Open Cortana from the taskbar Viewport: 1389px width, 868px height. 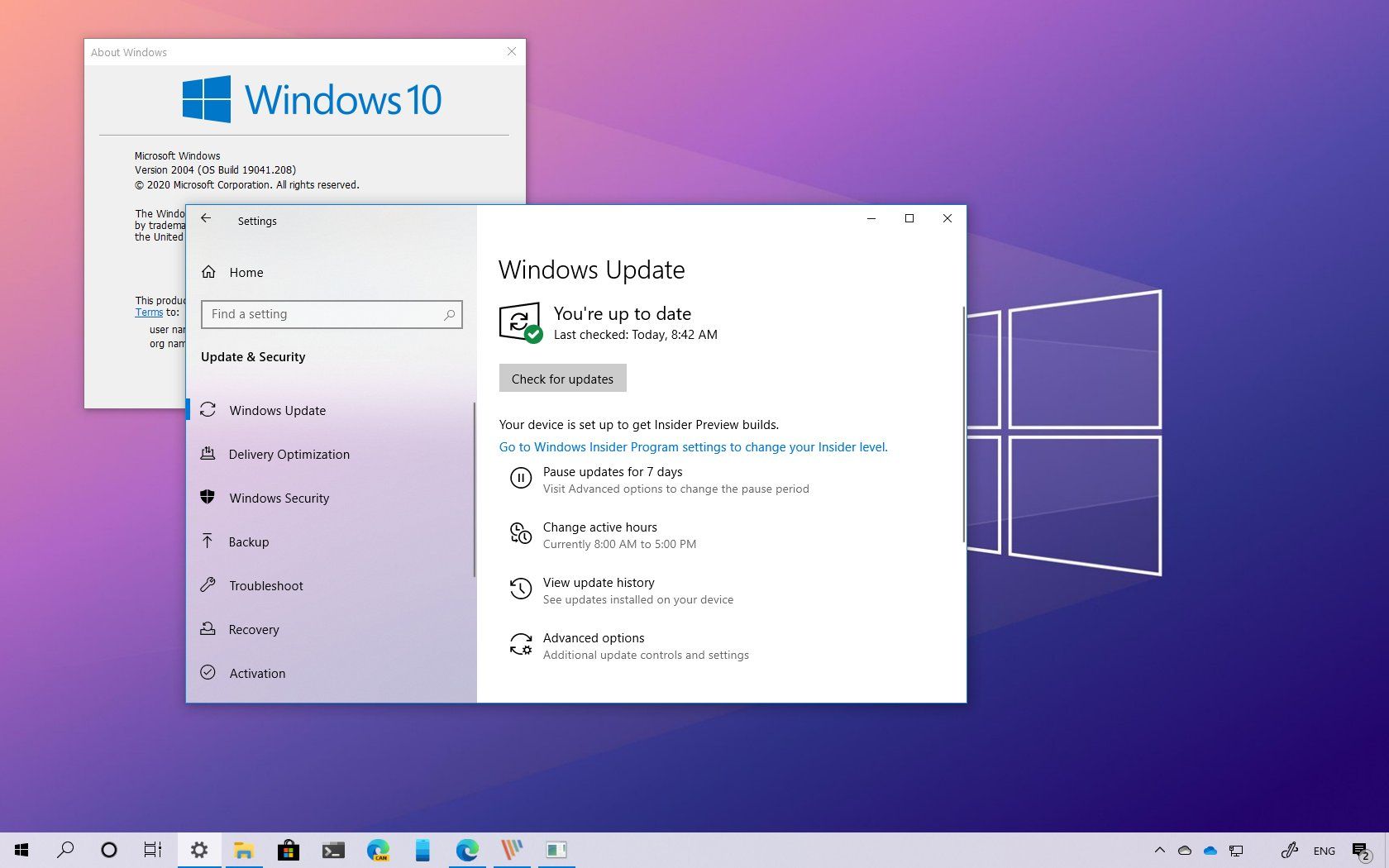(108, 850)
